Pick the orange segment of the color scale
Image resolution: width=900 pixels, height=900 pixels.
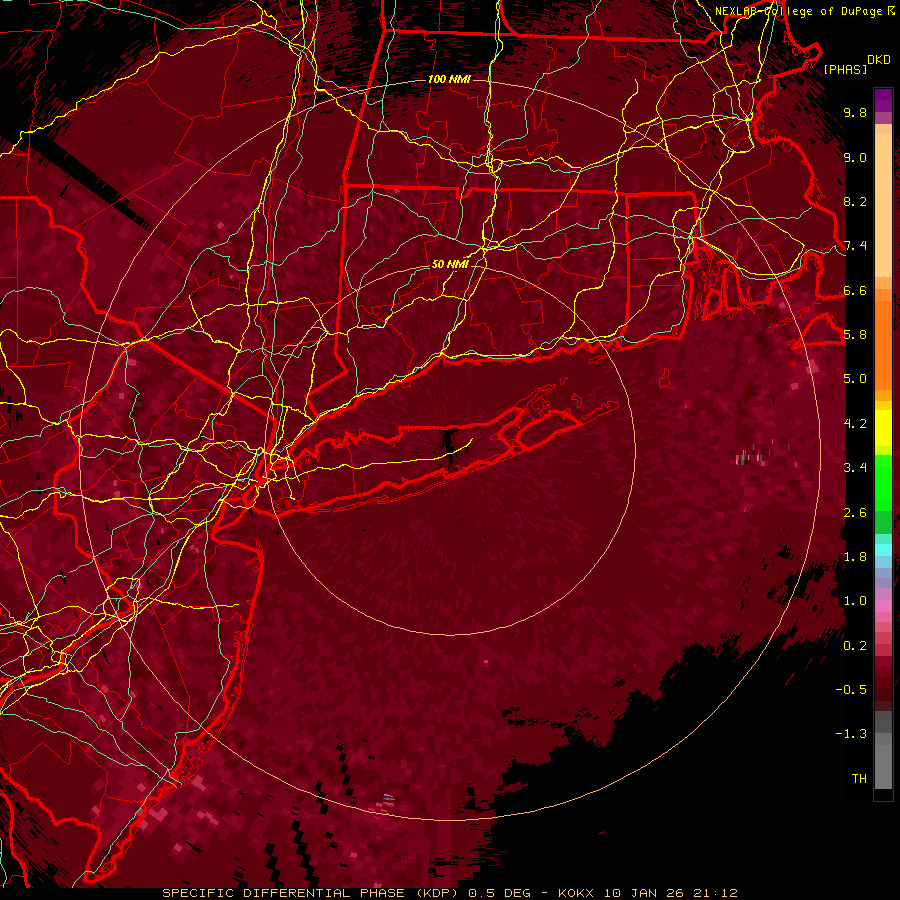point(883,345)
